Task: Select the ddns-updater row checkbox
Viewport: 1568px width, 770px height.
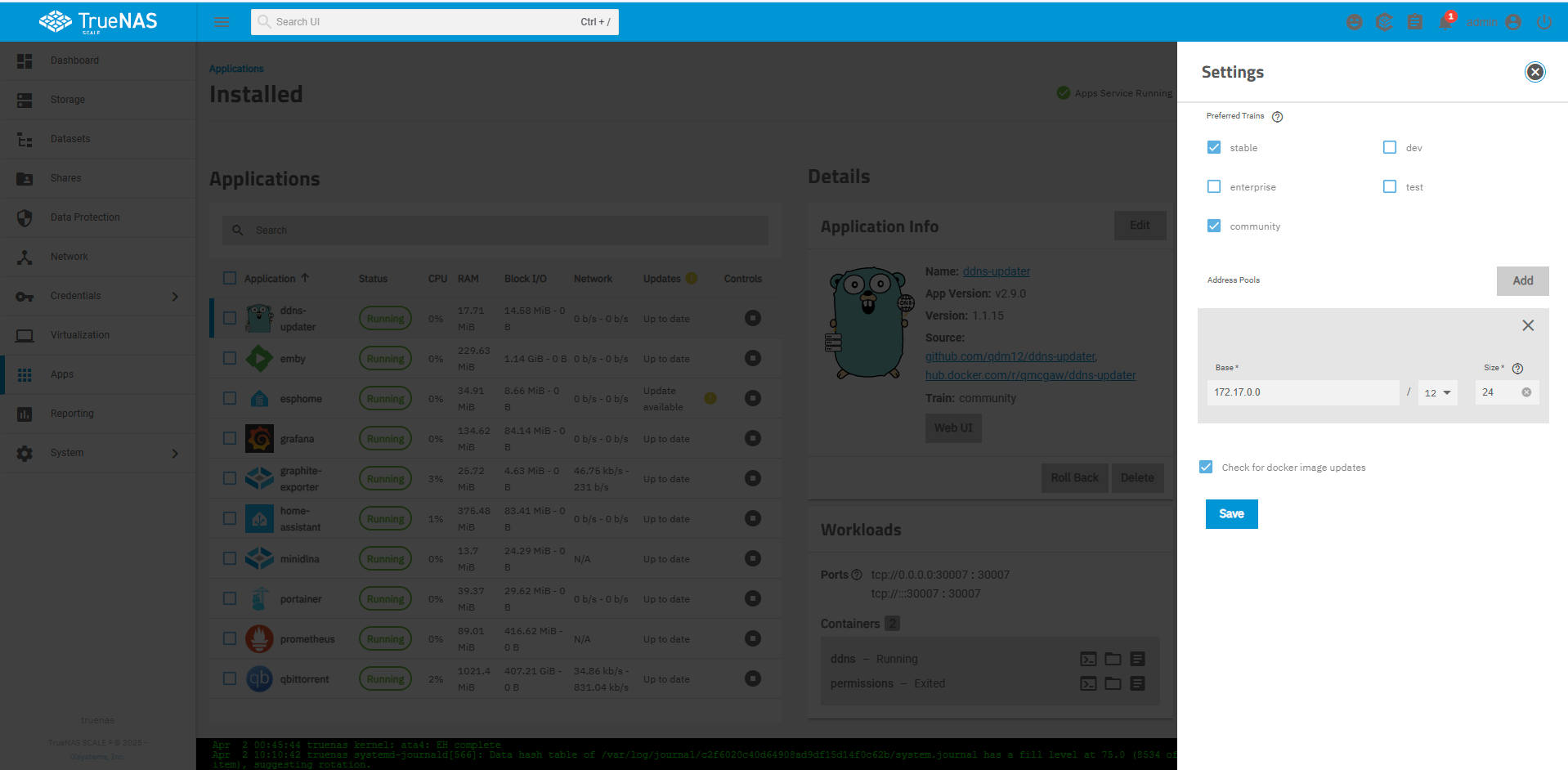Action: [230, 318]
